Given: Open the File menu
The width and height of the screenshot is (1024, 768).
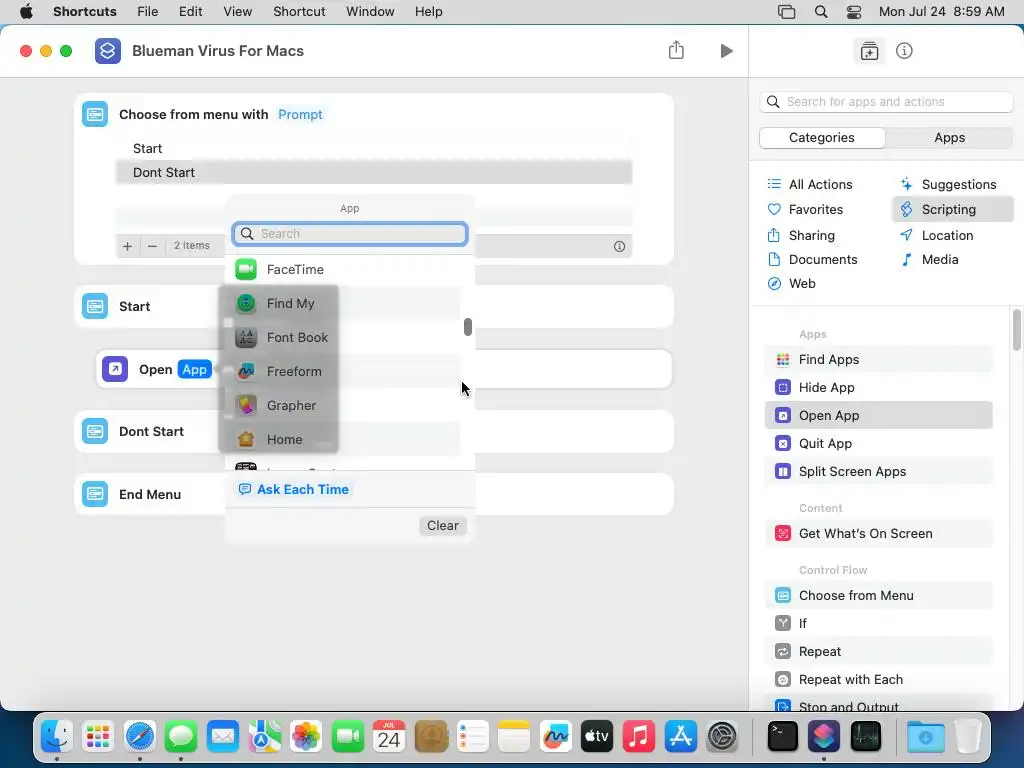Looking at the screenshot, I should 148,12.
